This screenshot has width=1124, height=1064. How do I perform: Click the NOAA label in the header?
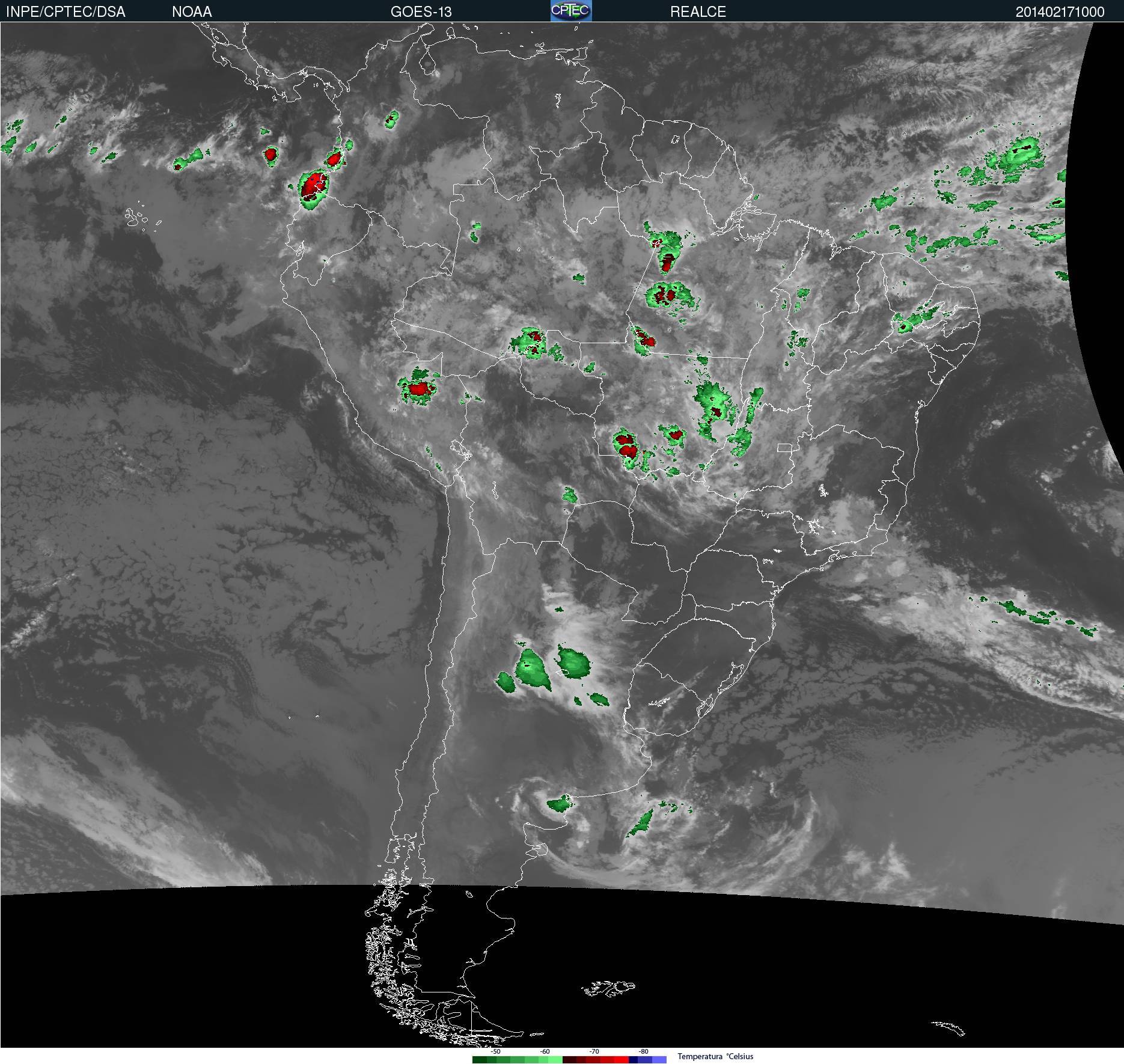(192, 11)
